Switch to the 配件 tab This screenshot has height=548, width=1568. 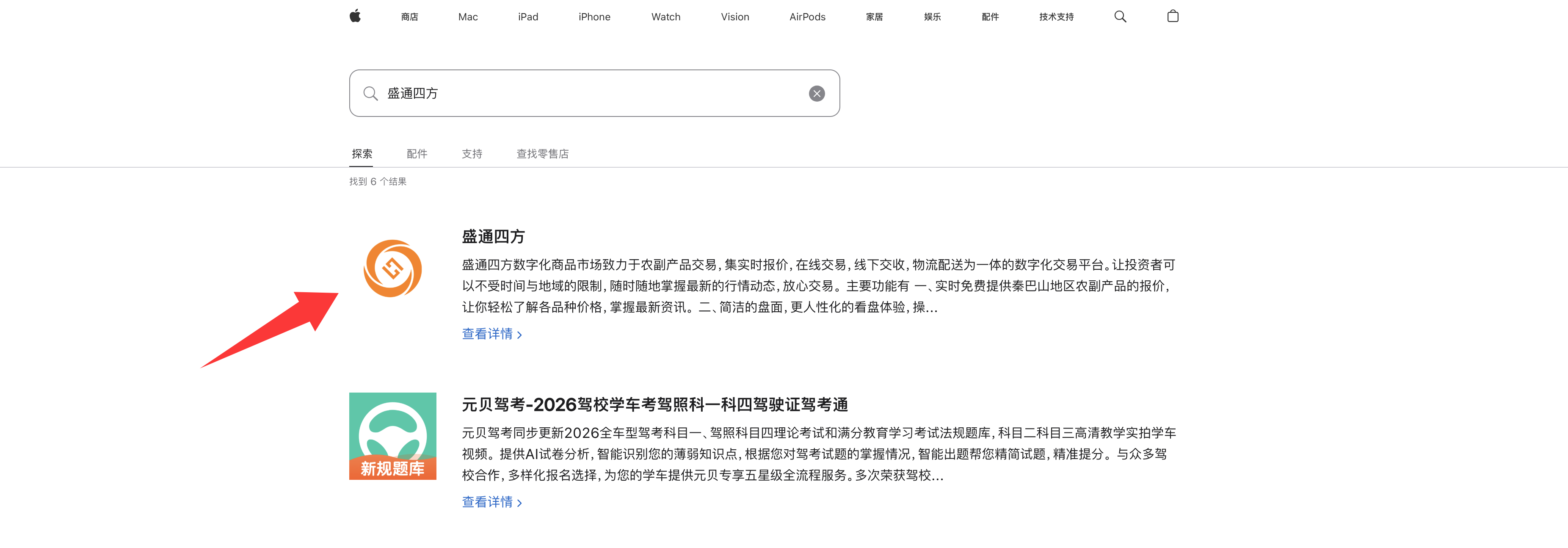(x=417, y=153)
